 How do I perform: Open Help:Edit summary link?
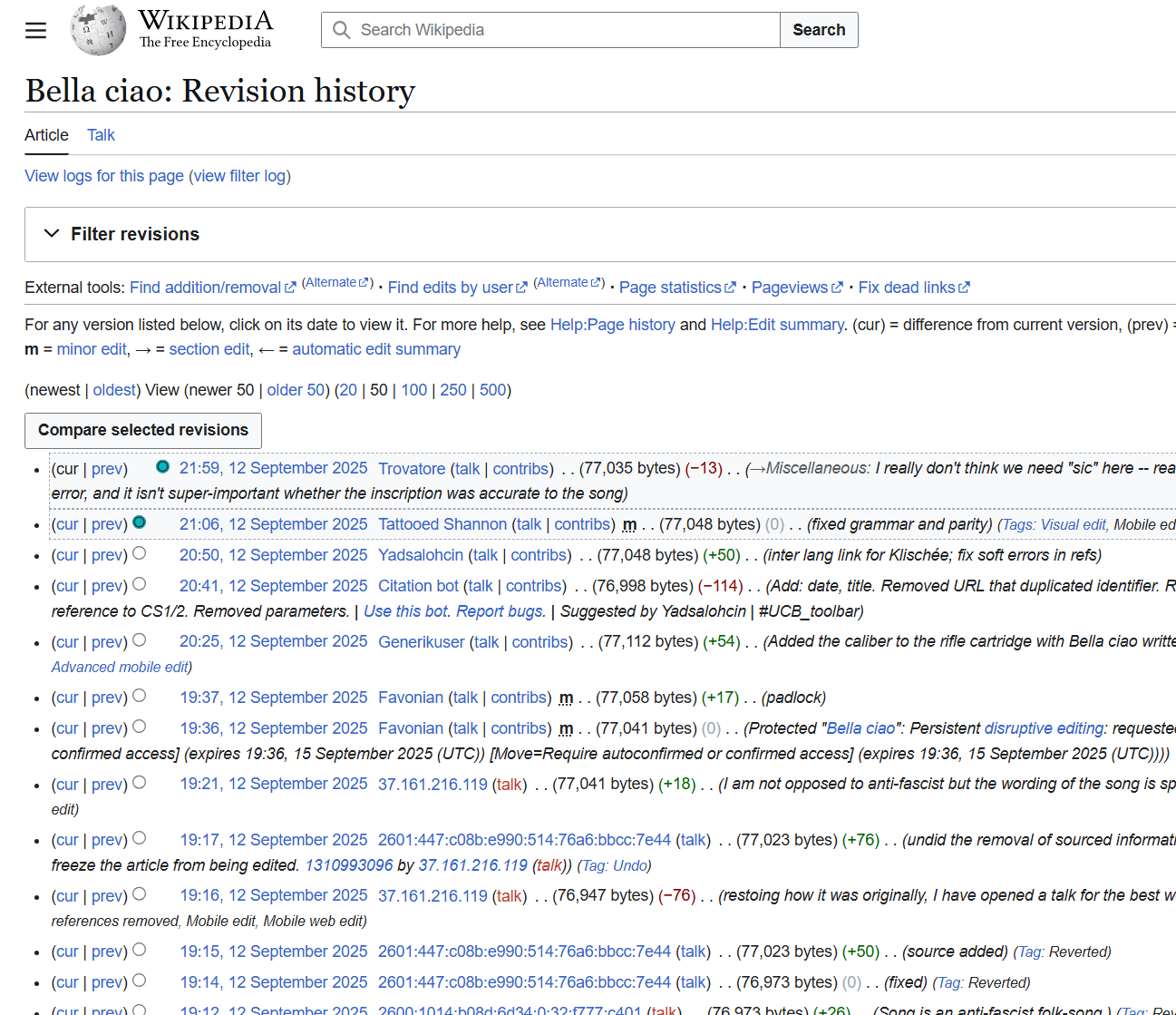(777, 325)
